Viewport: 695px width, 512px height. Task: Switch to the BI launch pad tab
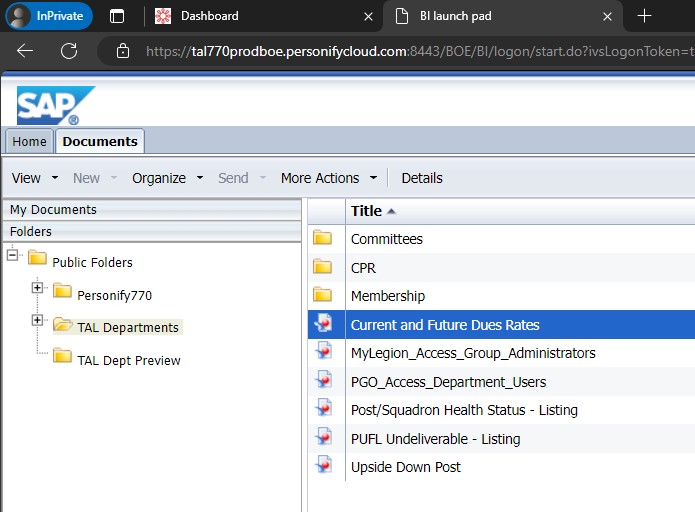(503, 16)
